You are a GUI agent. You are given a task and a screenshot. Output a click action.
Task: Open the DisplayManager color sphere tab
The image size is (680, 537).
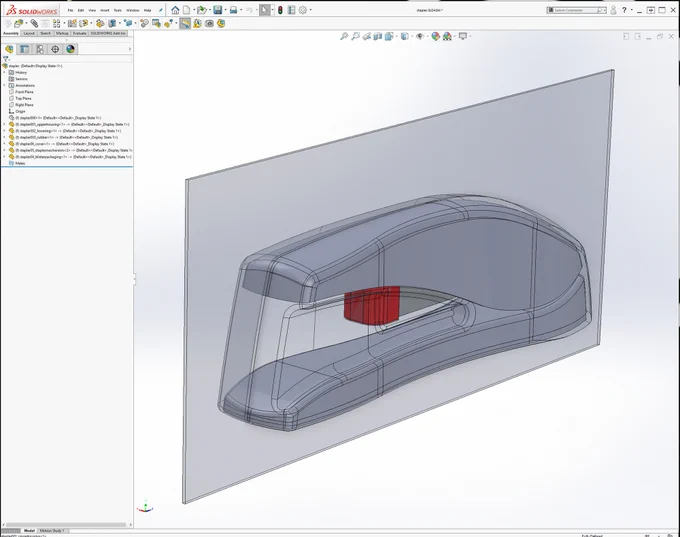coord(70,49)
